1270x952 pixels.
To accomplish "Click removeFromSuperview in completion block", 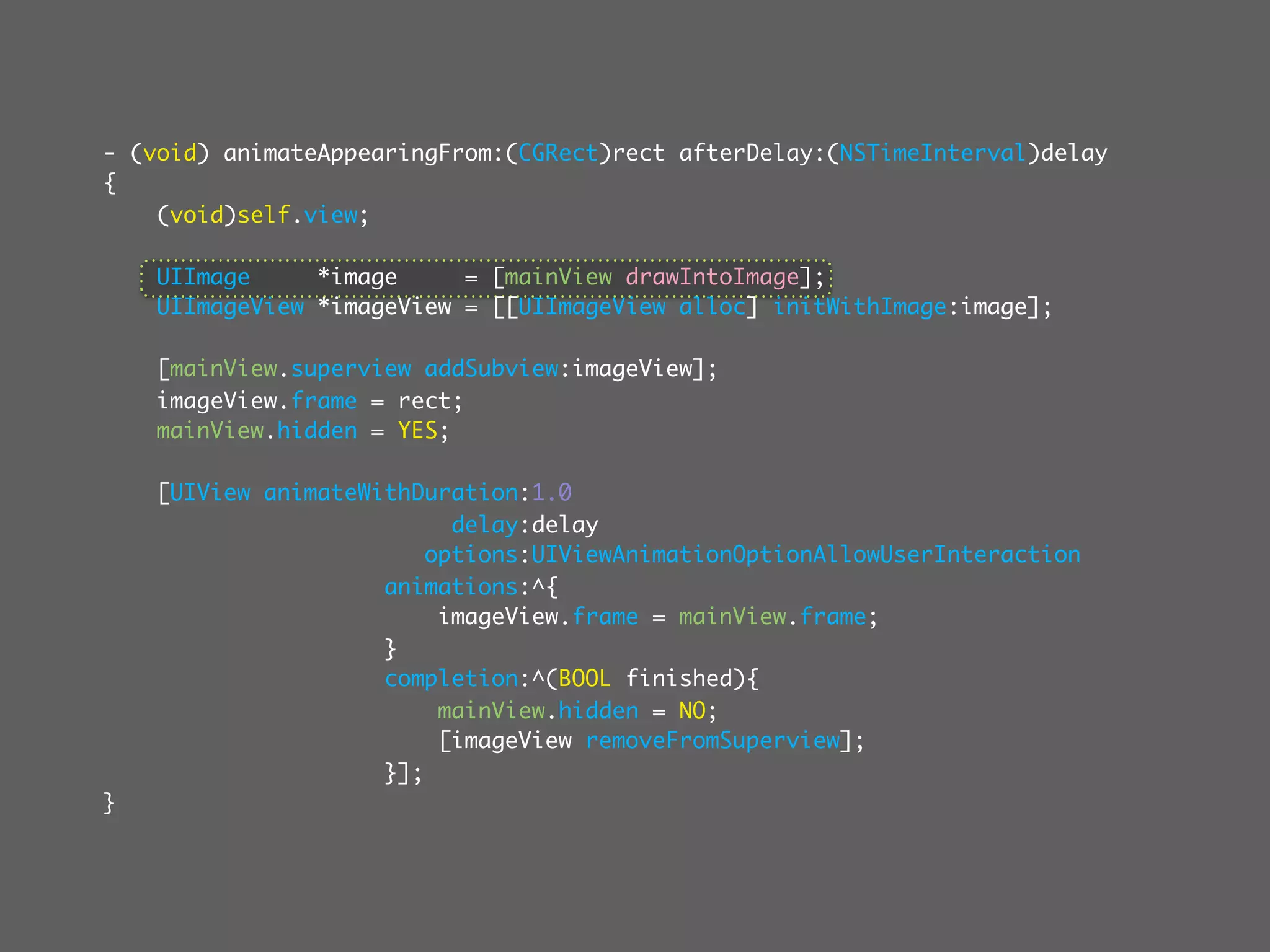I will pyautogui.click(x=713, y=741).
